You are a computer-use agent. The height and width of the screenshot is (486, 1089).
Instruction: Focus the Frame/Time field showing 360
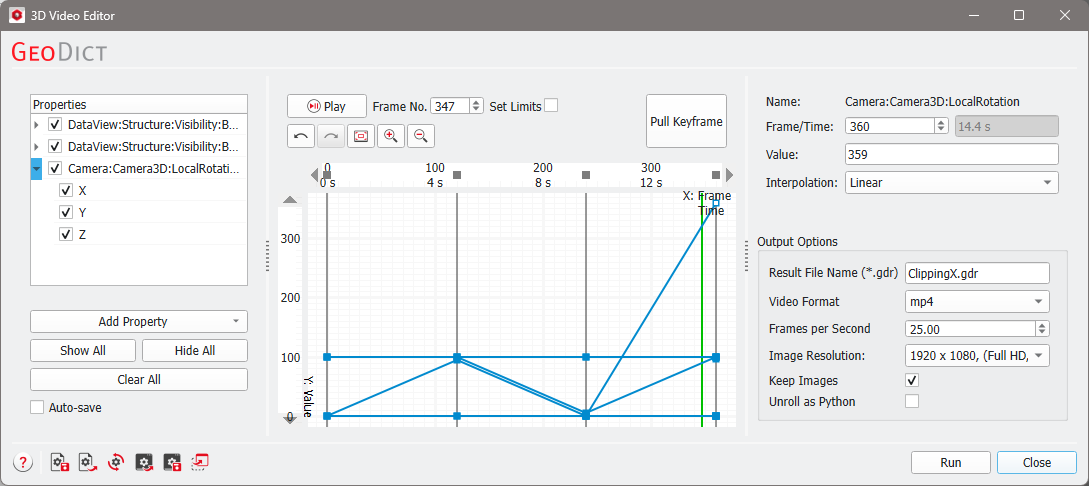click(x=890, y=126)
